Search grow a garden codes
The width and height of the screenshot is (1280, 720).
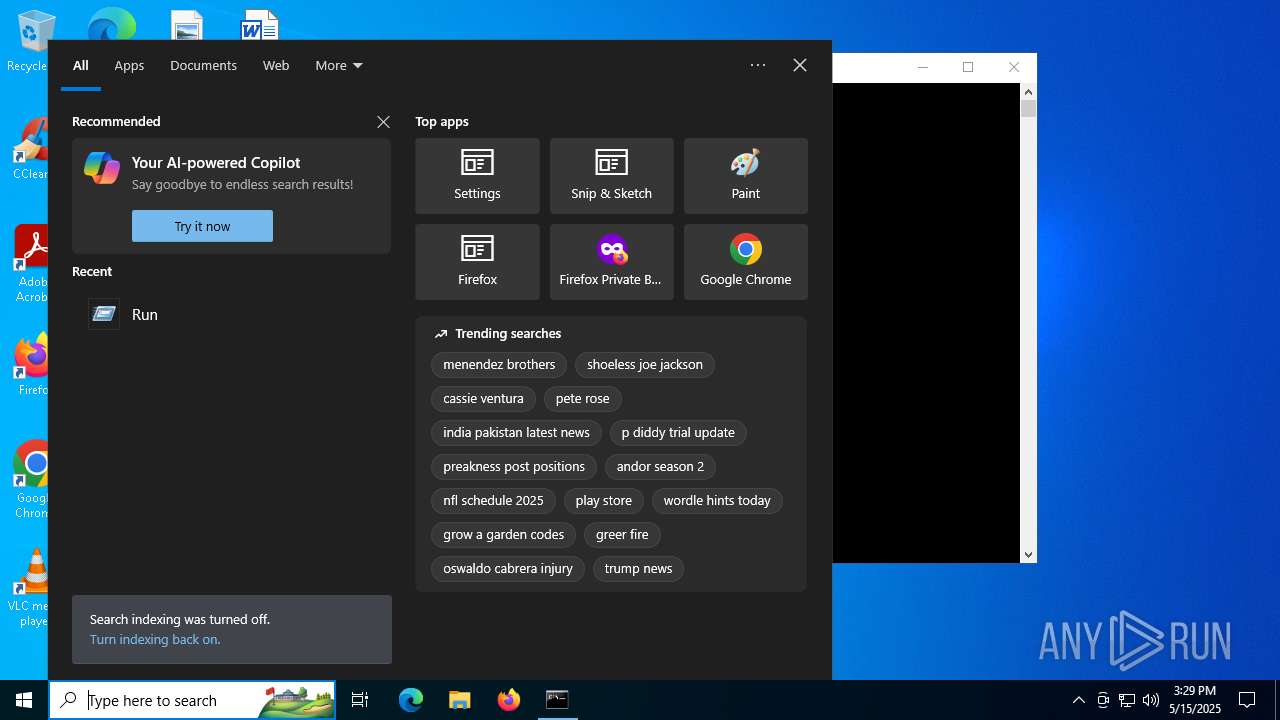[x=503, y=534]
